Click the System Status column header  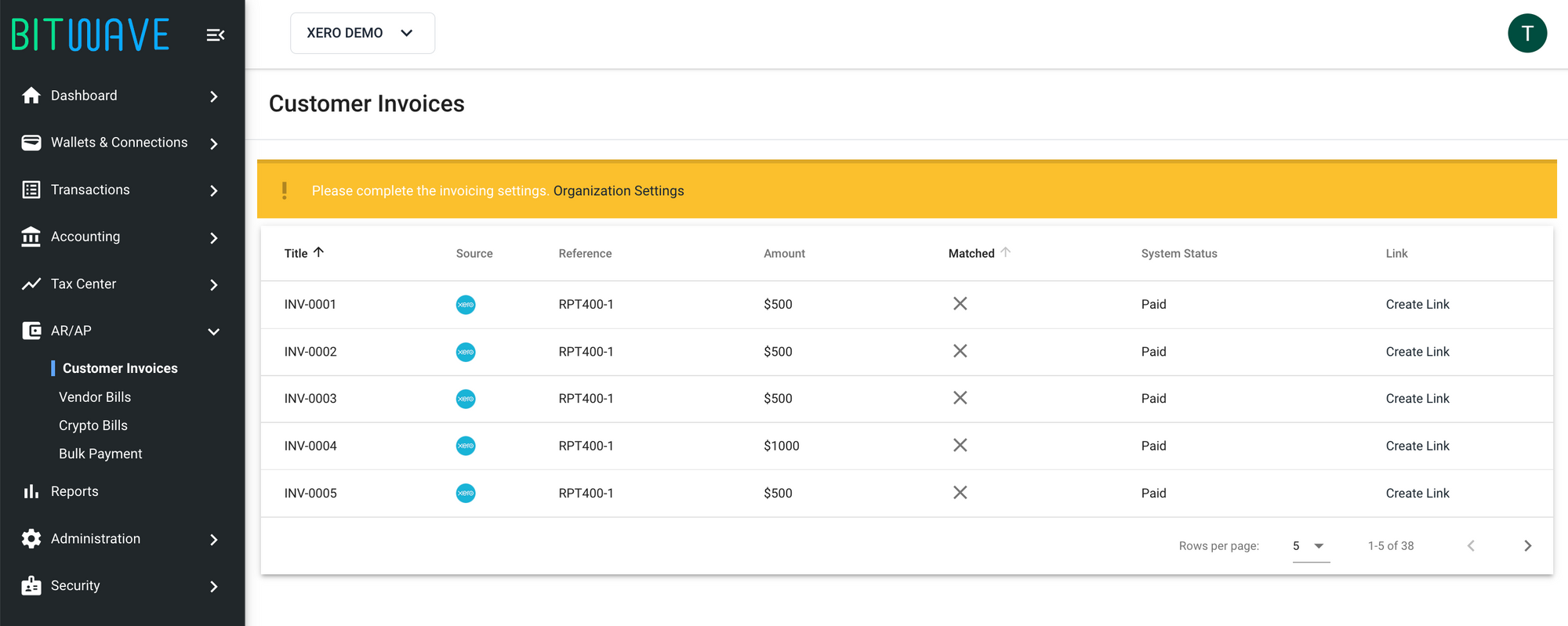(x=1179, y=253)
